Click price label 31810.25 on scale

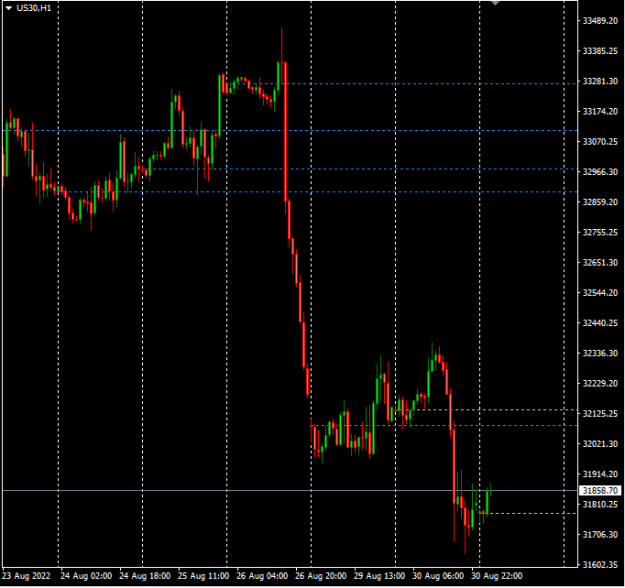tap(600, 505)
